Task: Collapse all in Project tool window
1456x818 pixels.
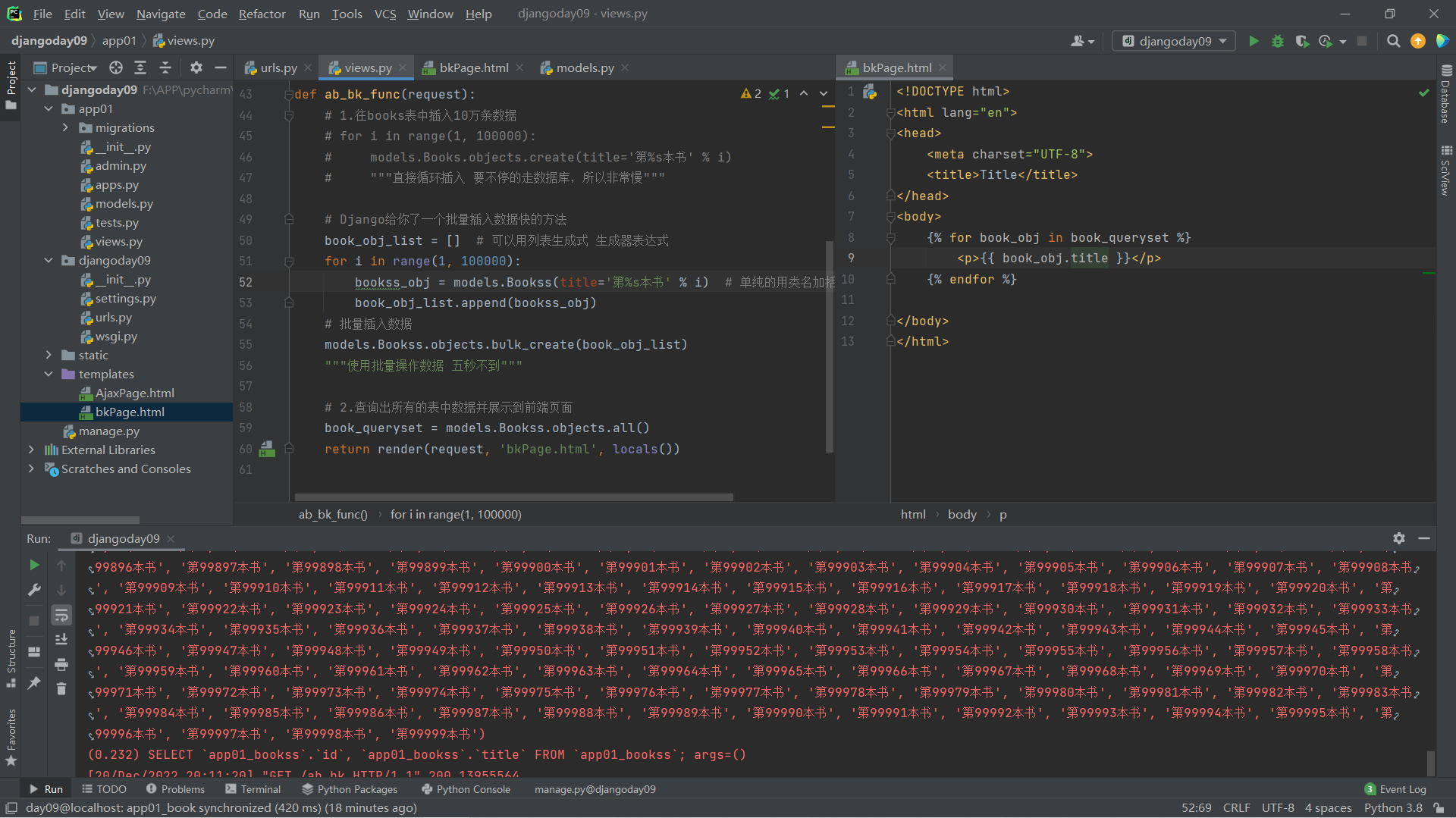Action: [x=165, y=68]
